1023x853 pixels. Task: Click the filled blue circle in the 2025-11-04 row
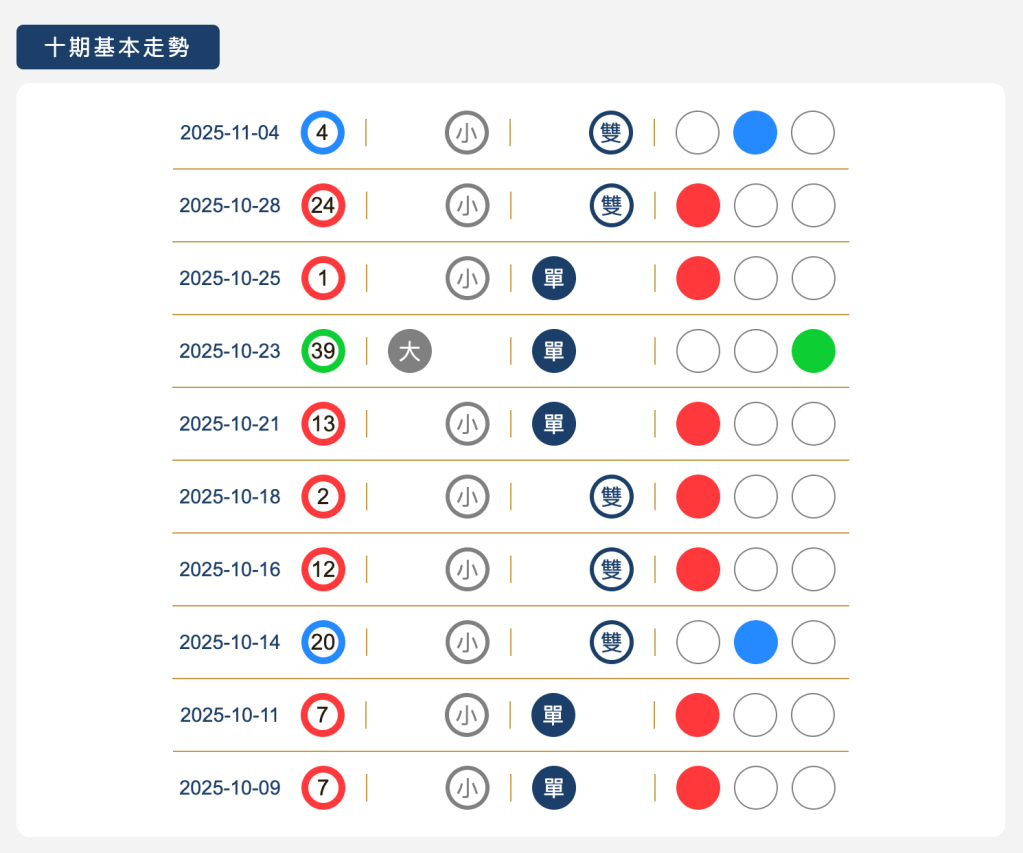pos(755,133)
